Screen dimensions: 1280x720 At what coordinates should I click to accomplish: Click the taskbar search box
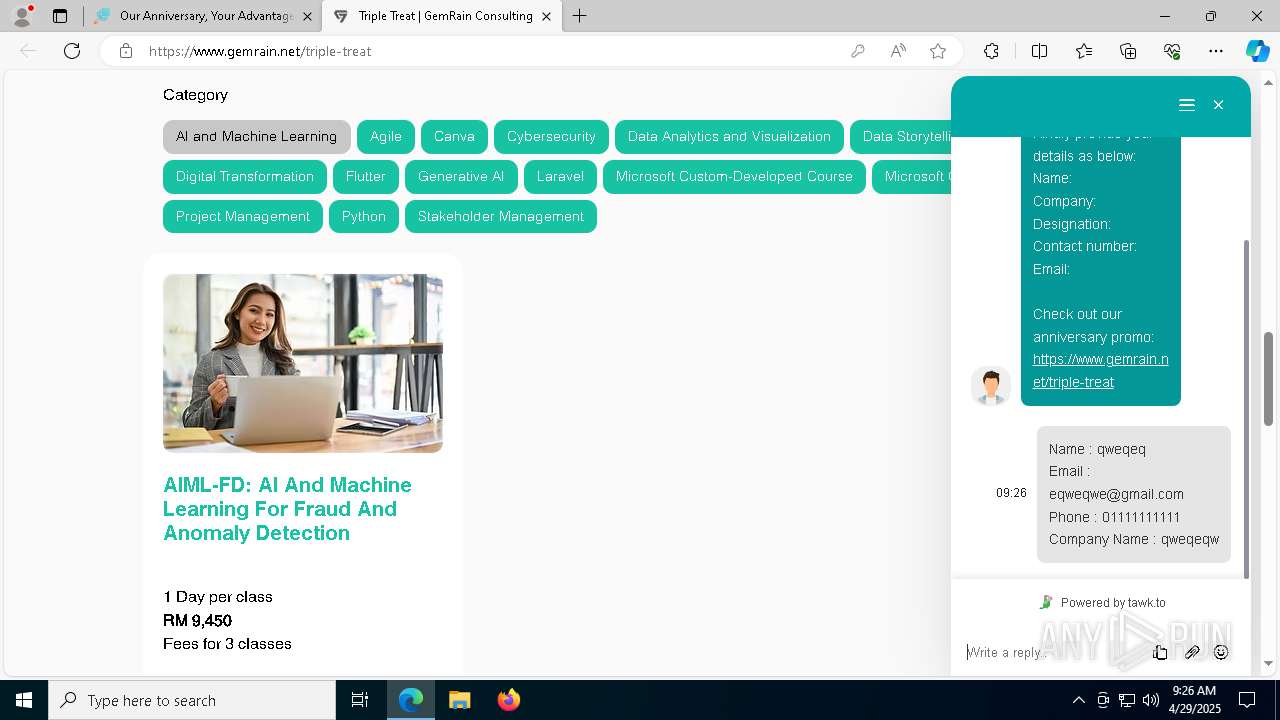pos(192,700)
